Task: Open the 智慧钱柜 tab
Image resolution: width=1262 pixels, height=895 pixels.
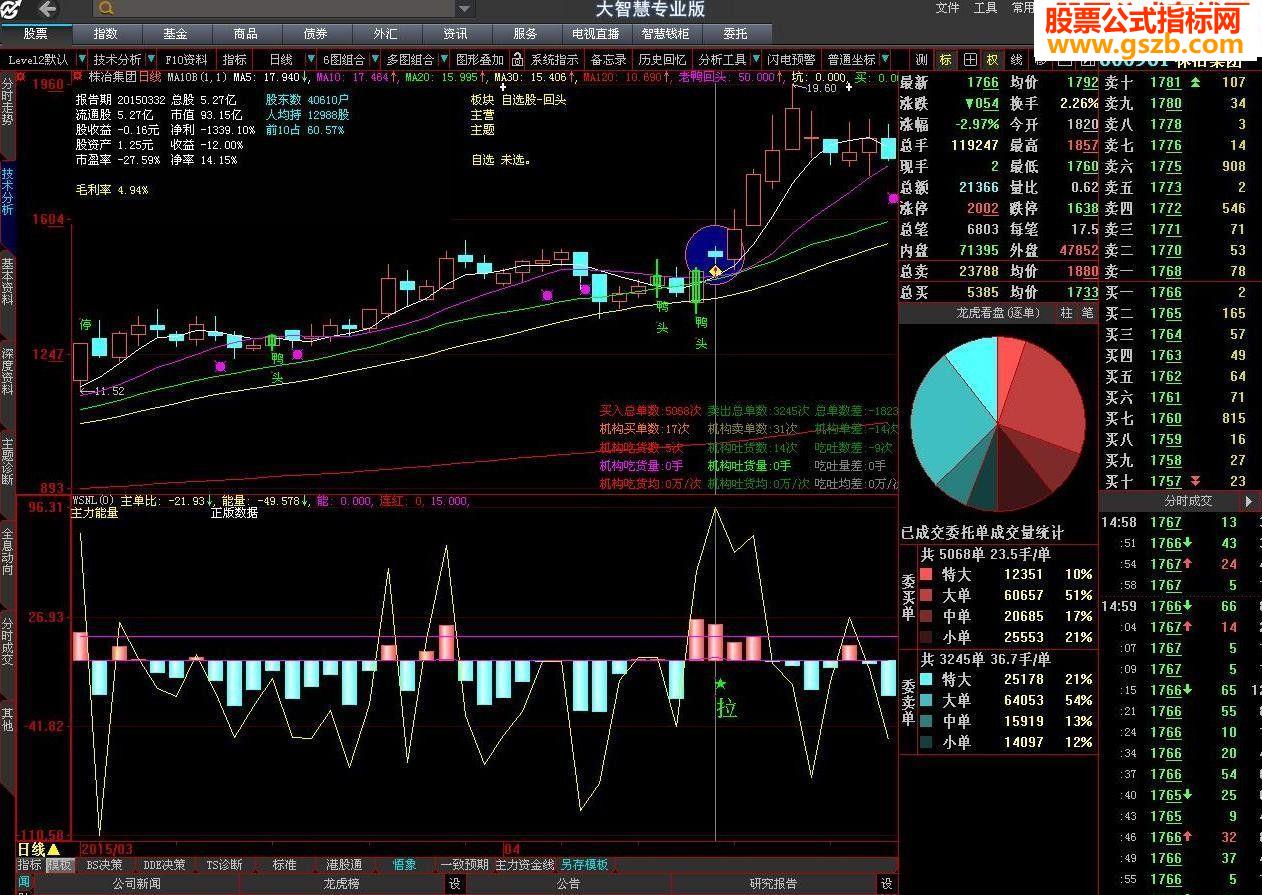Action: [665, 33]
